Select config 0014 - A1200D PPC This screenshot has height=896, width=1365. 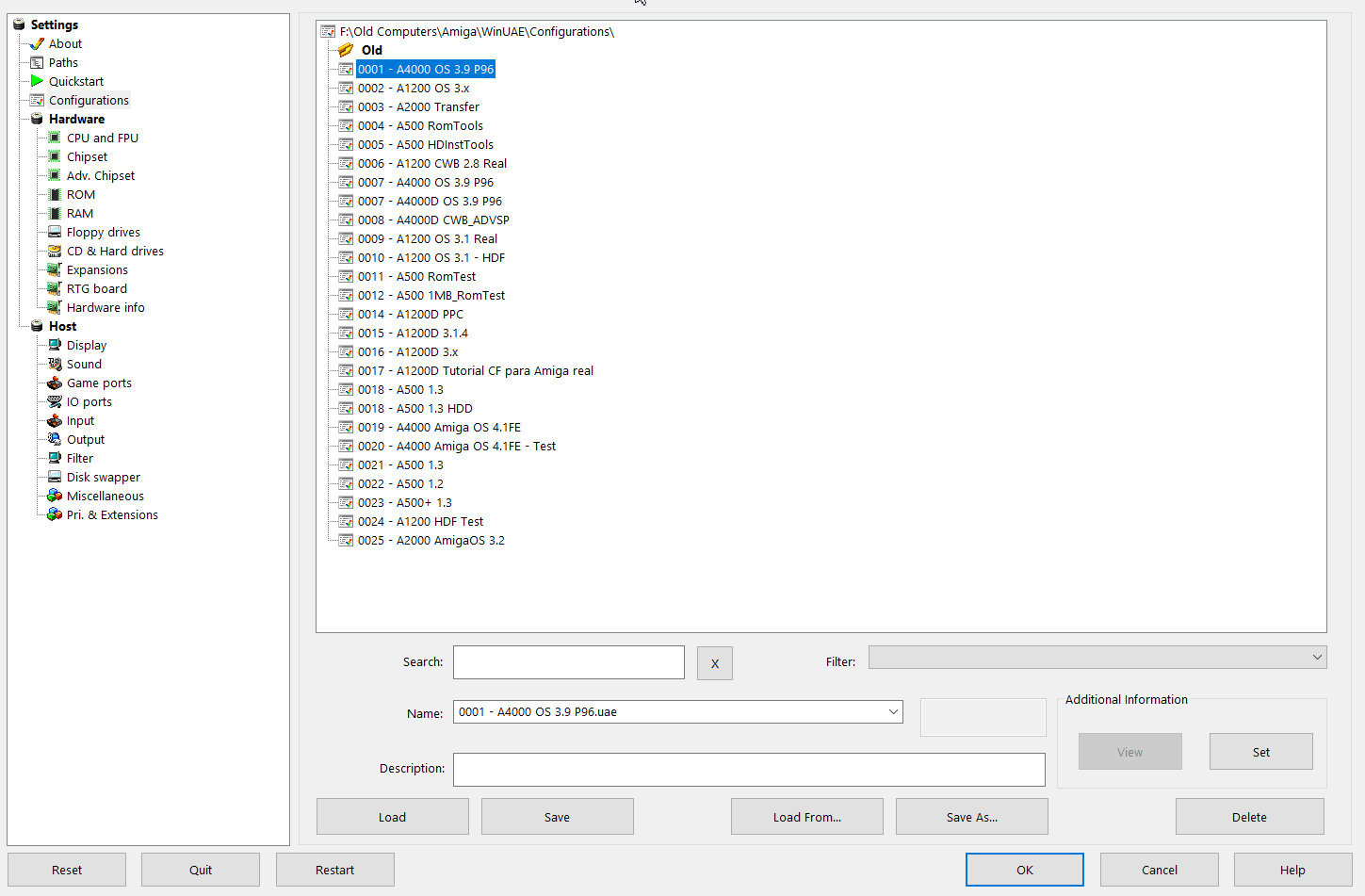click(x=411, y=314)
